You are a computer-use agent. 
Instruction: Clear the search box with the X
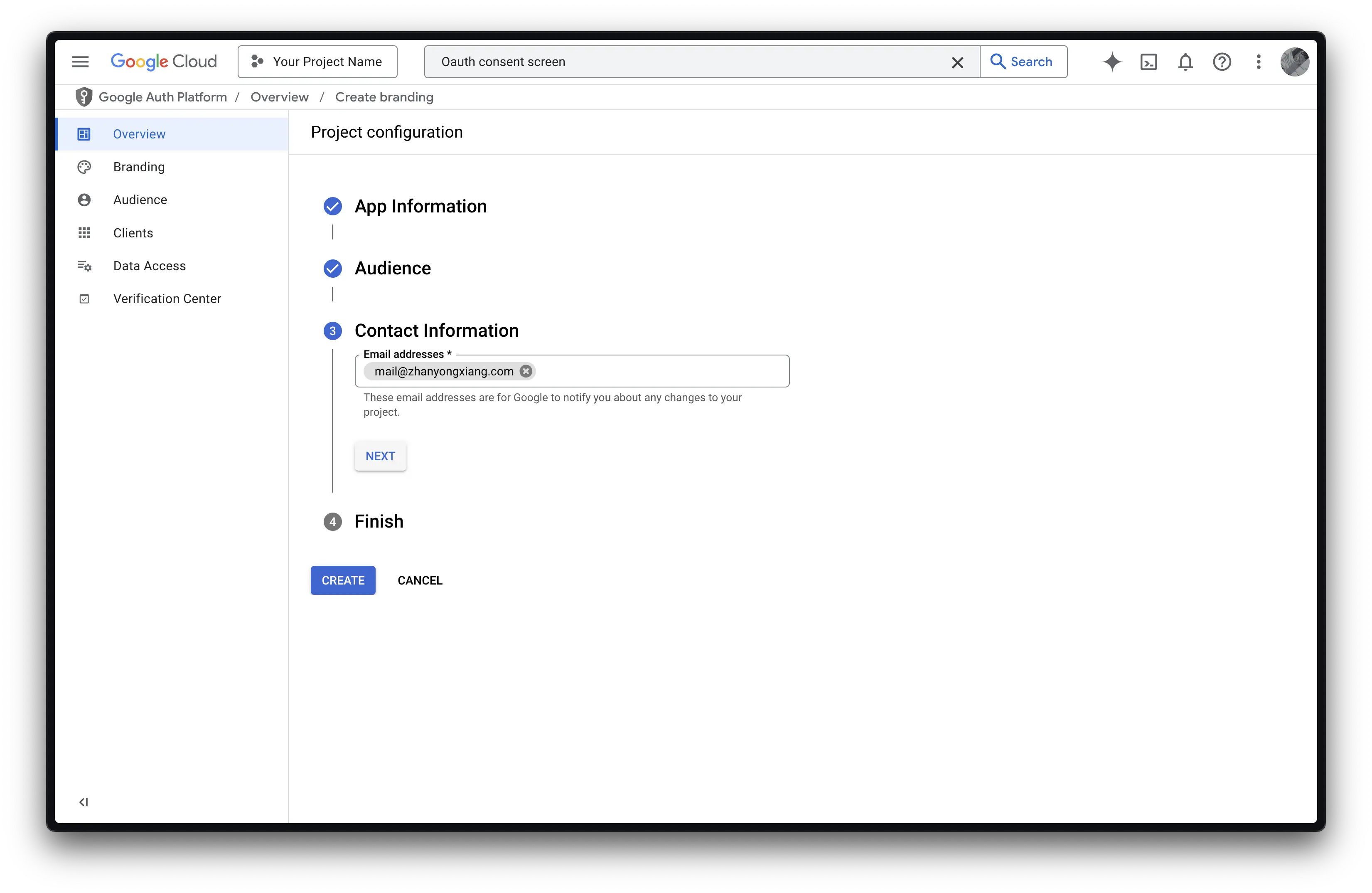pyautogui.click(x=957, y=62)
